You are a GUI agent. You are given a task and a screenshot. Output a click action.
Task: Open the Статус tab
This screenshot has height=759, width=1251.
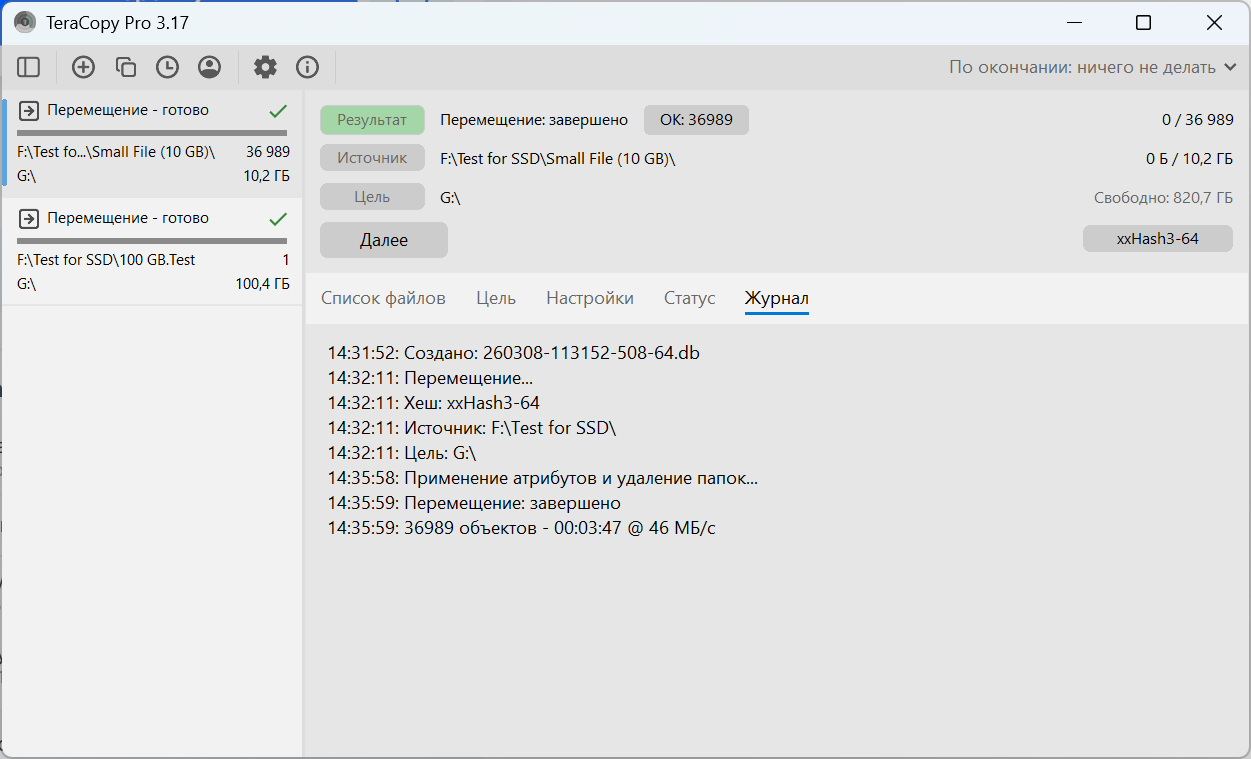(x=690, y=298)
